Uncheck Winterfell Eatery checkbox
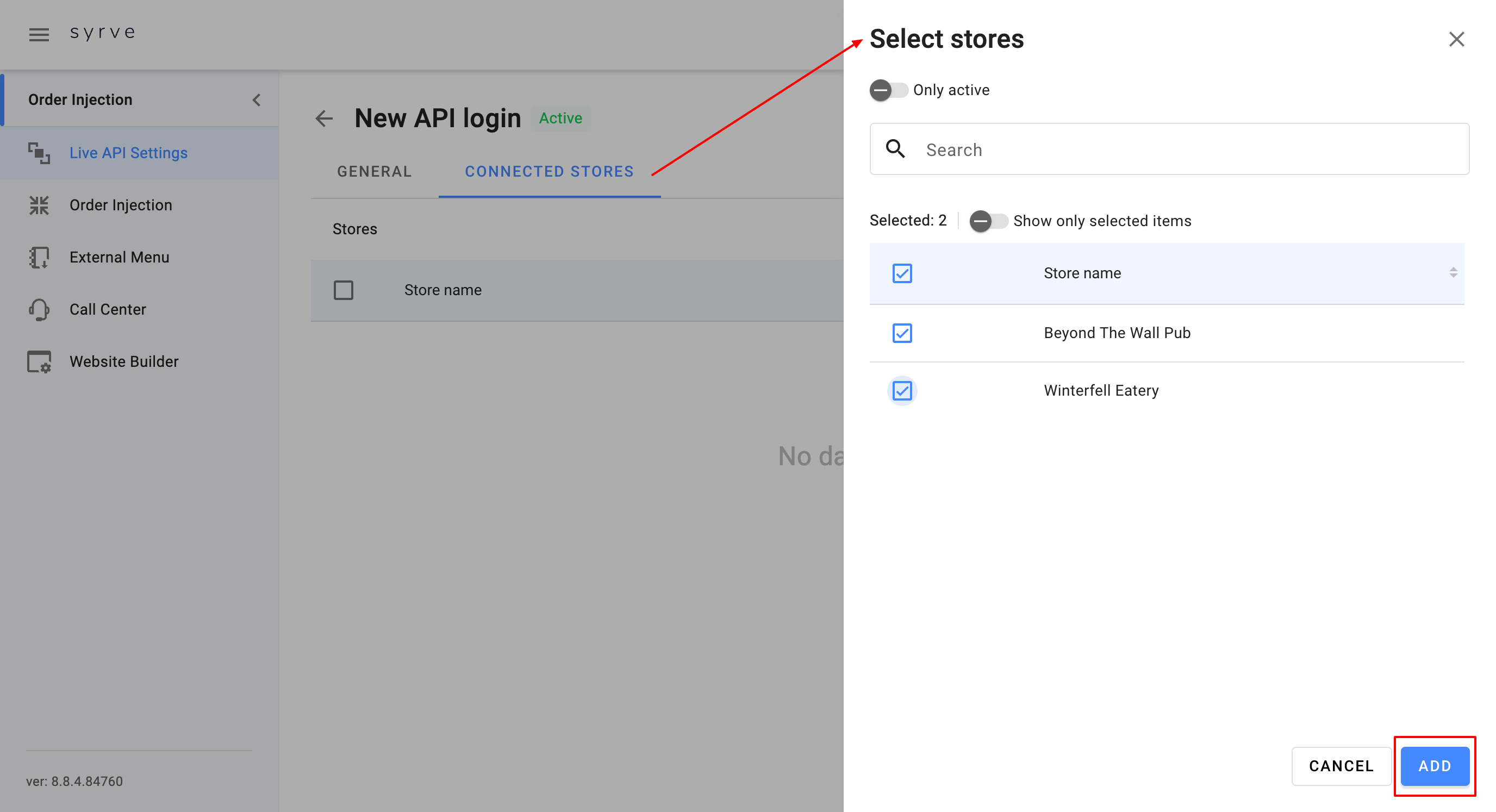 902,390
